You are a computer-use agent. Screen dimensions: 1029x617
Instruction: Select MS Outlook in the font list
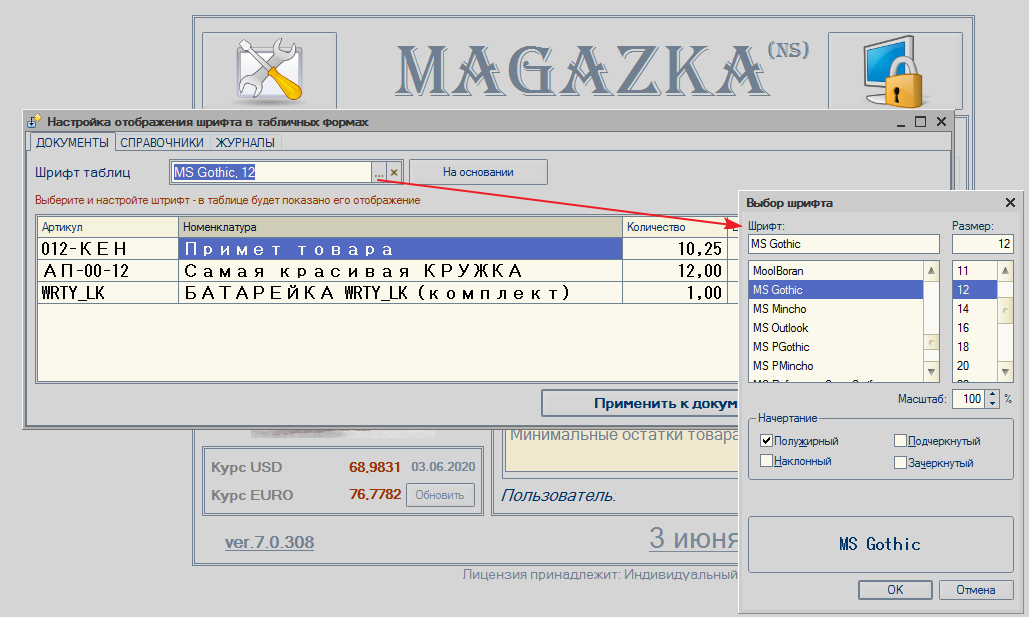click(x=836, y=328)
